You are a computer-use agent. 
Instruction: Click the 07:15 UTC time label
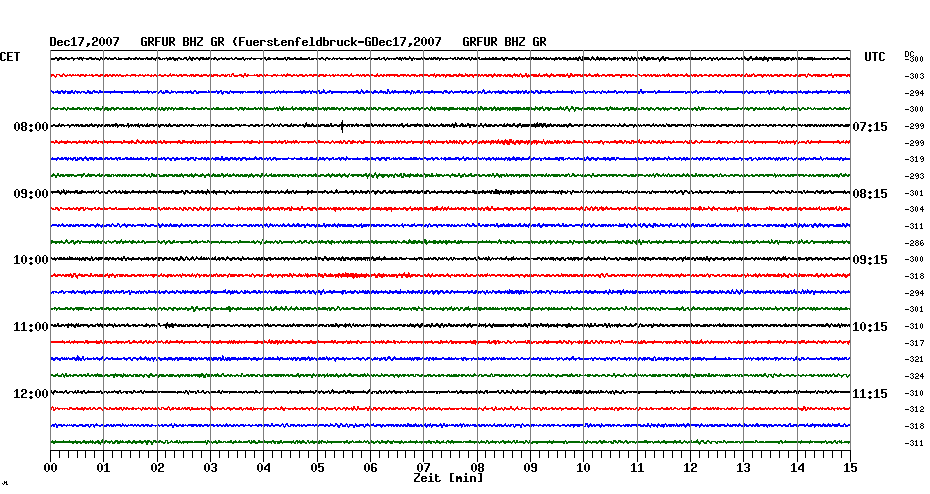point(870,127)
